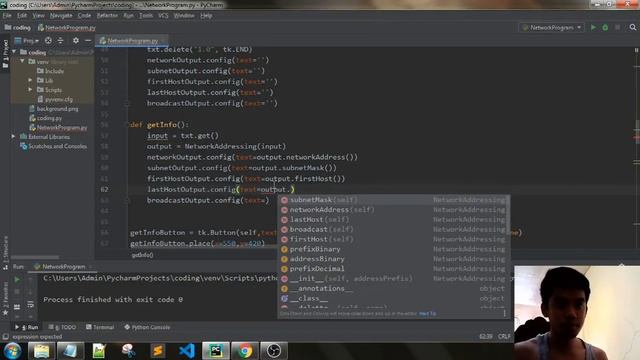640x360 pixels.
Task: Run NetworkProgram with the green play icon
Action: [593, 27]
